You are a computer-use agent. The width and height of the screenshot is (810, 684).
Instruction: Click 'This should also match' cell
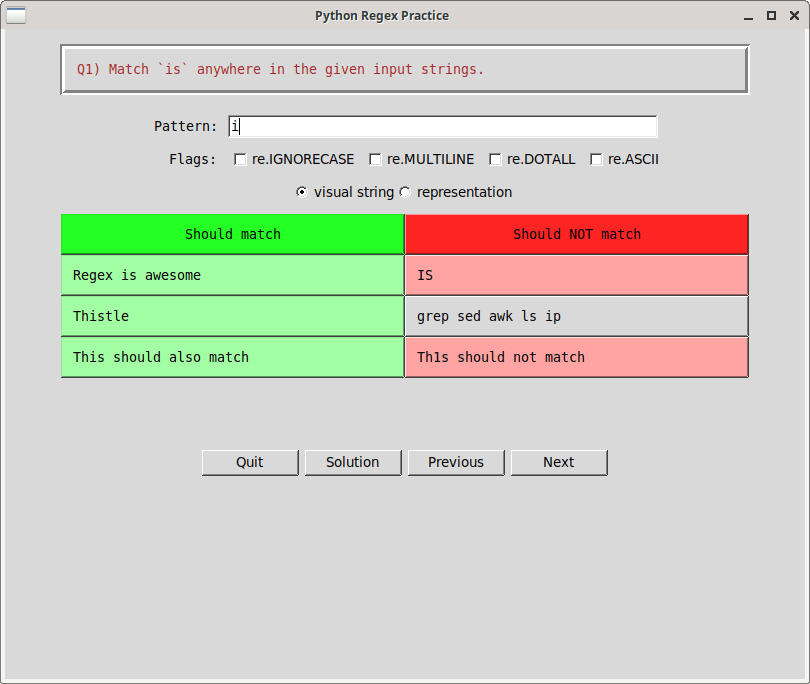point(232,357)
